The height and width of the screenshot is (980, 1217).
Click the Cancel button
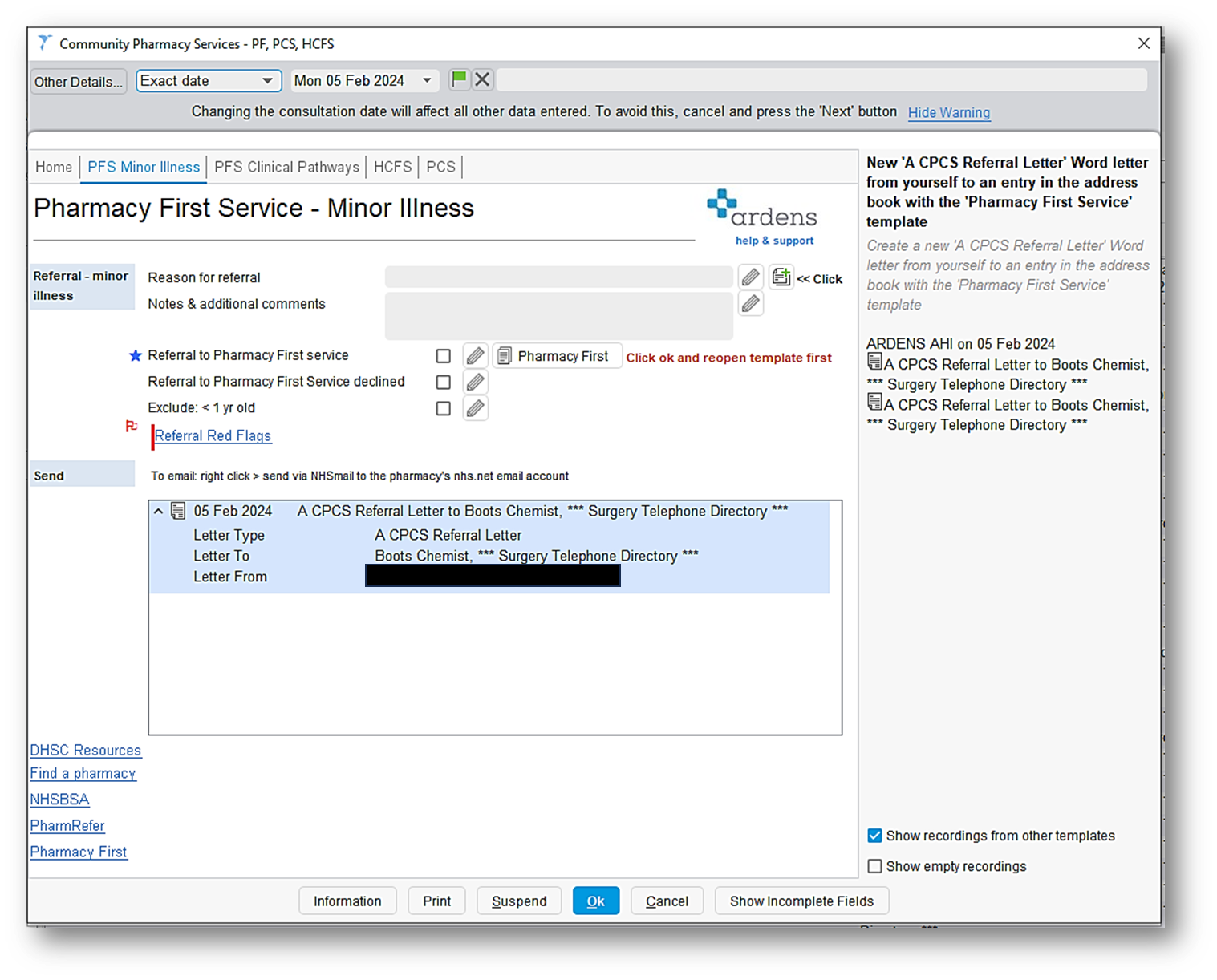(x=667, y=901)
